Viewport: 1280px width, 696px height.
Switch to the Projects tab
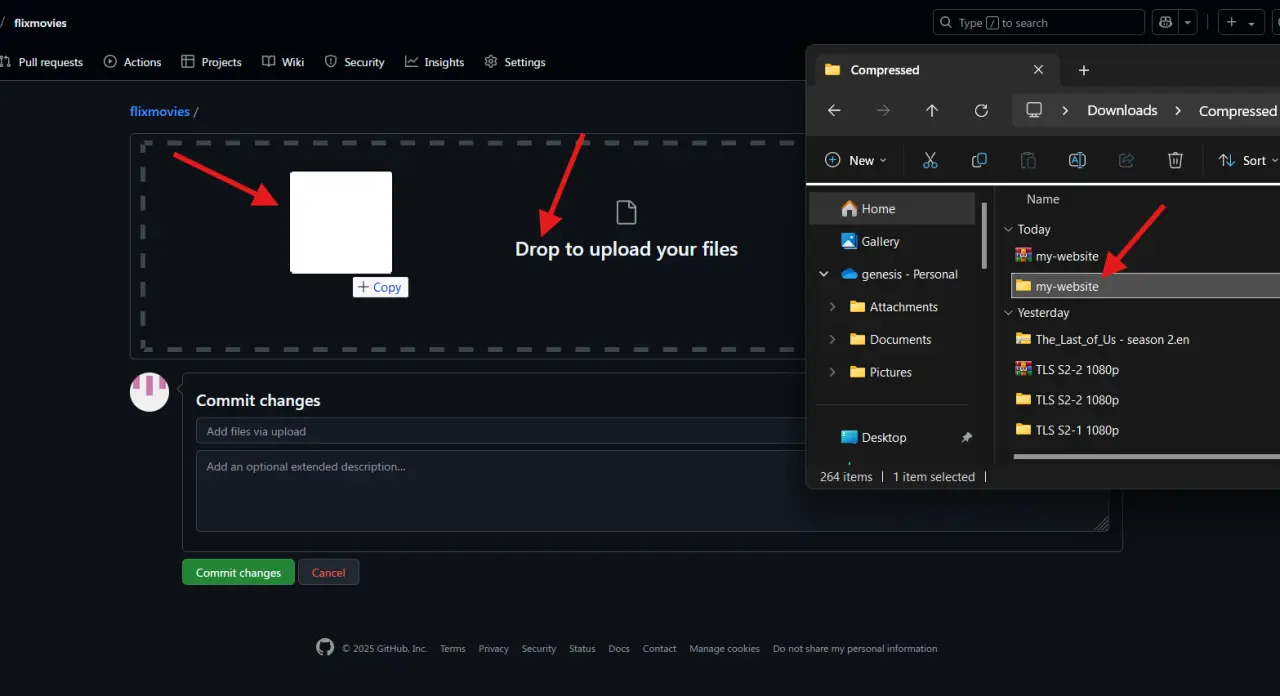211,62
